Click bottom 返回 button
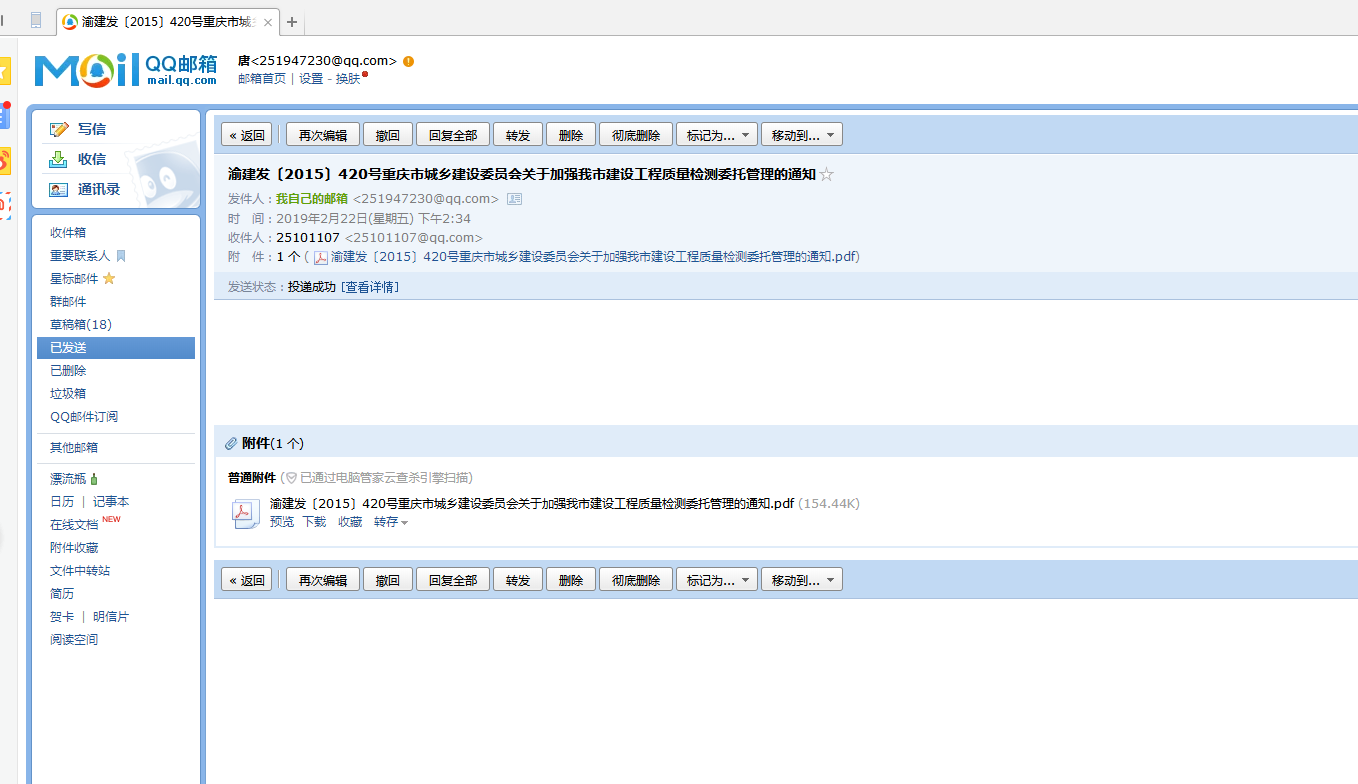Screen dimensions: 1358x784 point(246,580)
